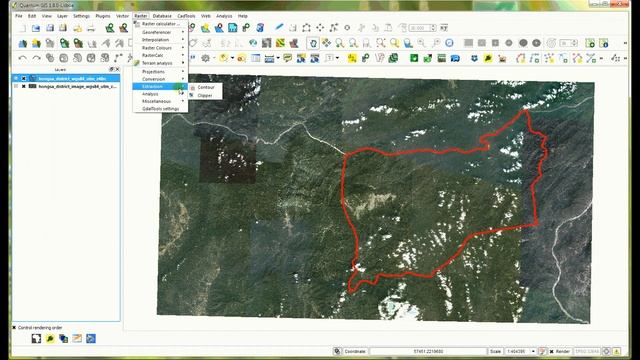Click the Select Features yellow arrow tool
The height and width of the screenshot is (360, 640).
point(223,58)
